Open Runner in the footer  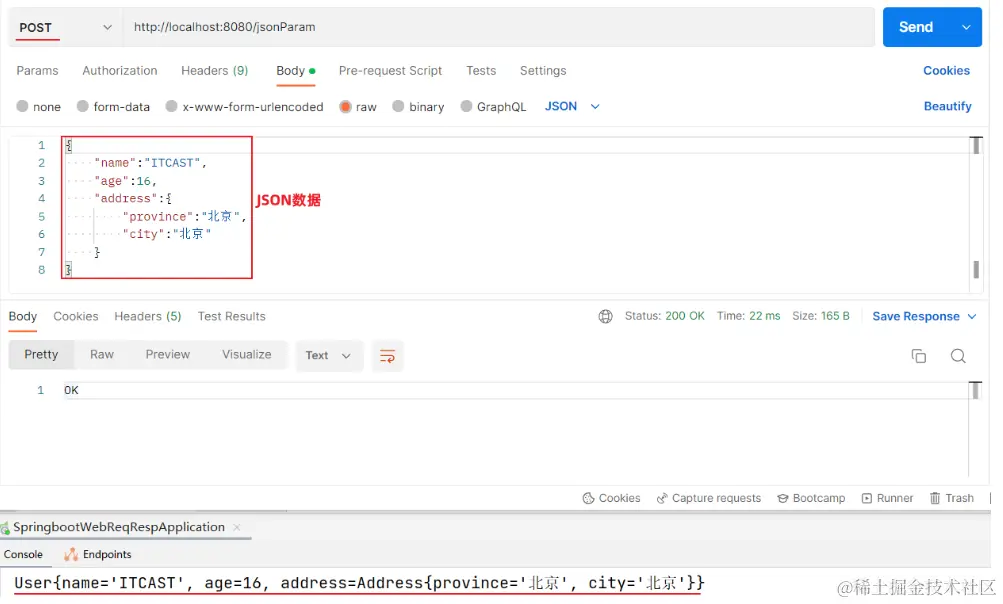coord(887,498)
